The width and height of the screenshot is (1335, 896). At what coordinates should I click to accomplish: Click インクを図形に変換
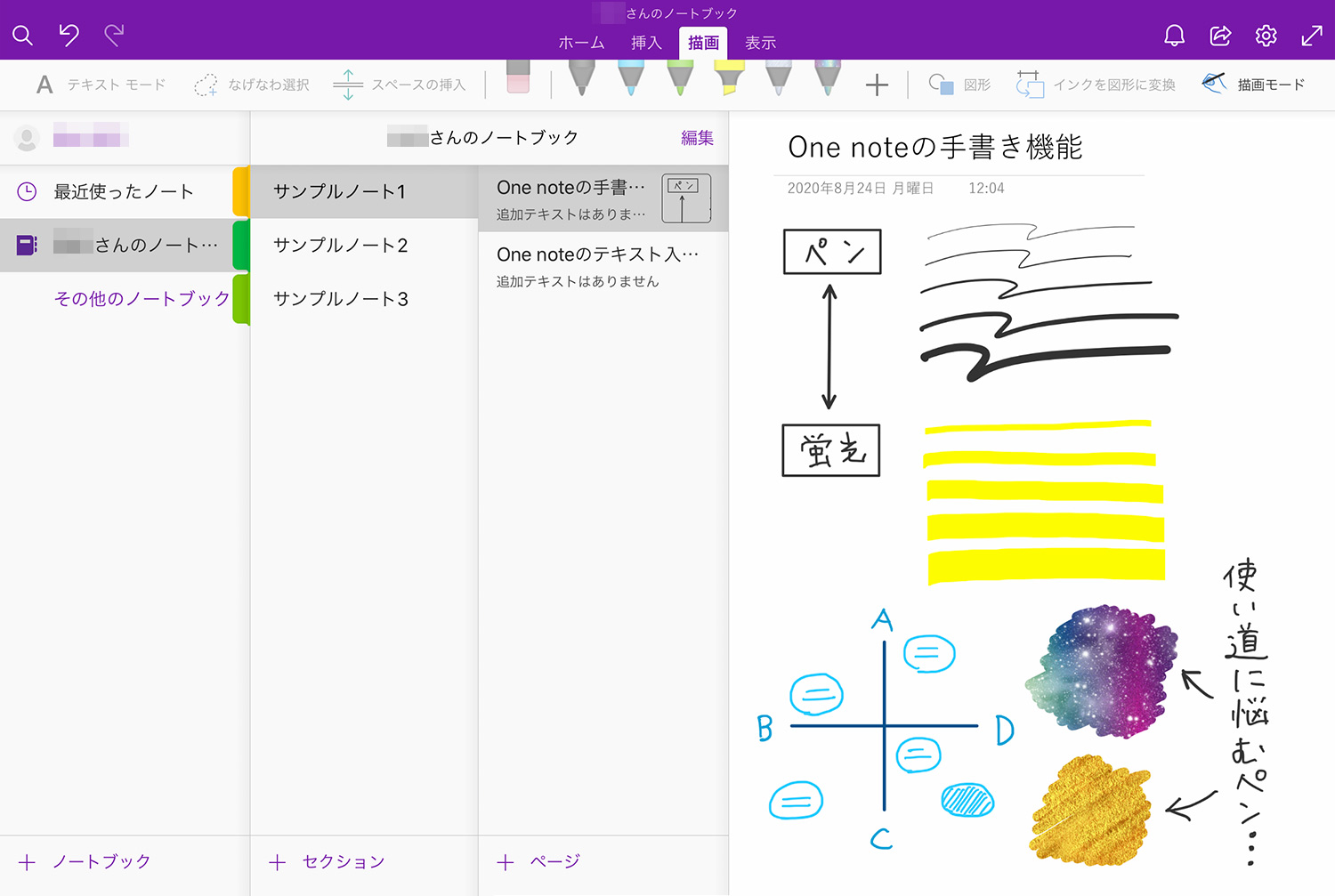pos(1096,85)
